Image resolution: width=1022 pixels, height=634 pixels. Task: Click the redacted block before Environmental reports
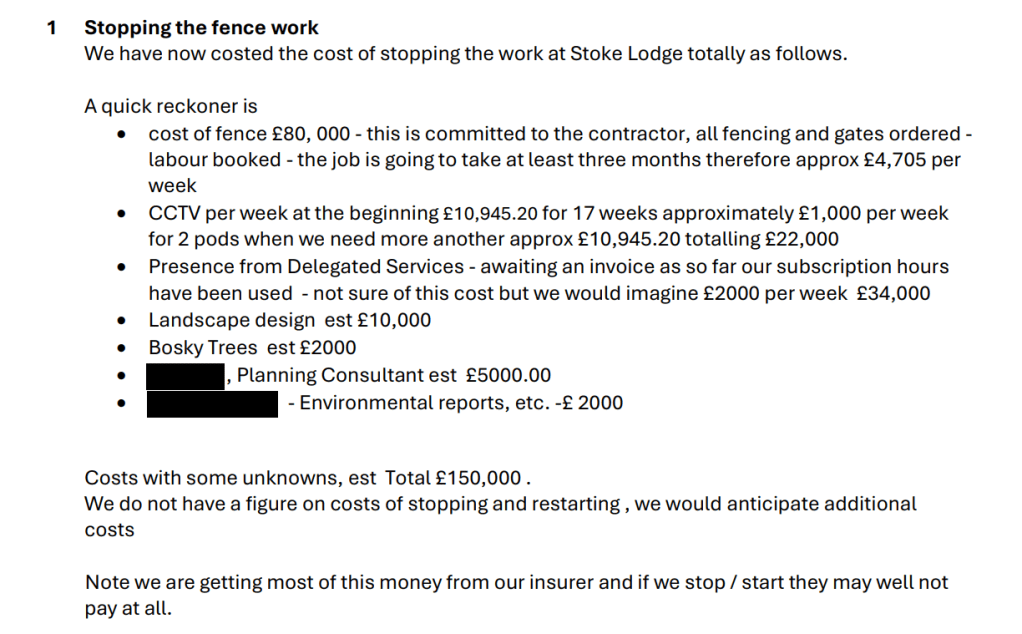[x=211, y=403]
